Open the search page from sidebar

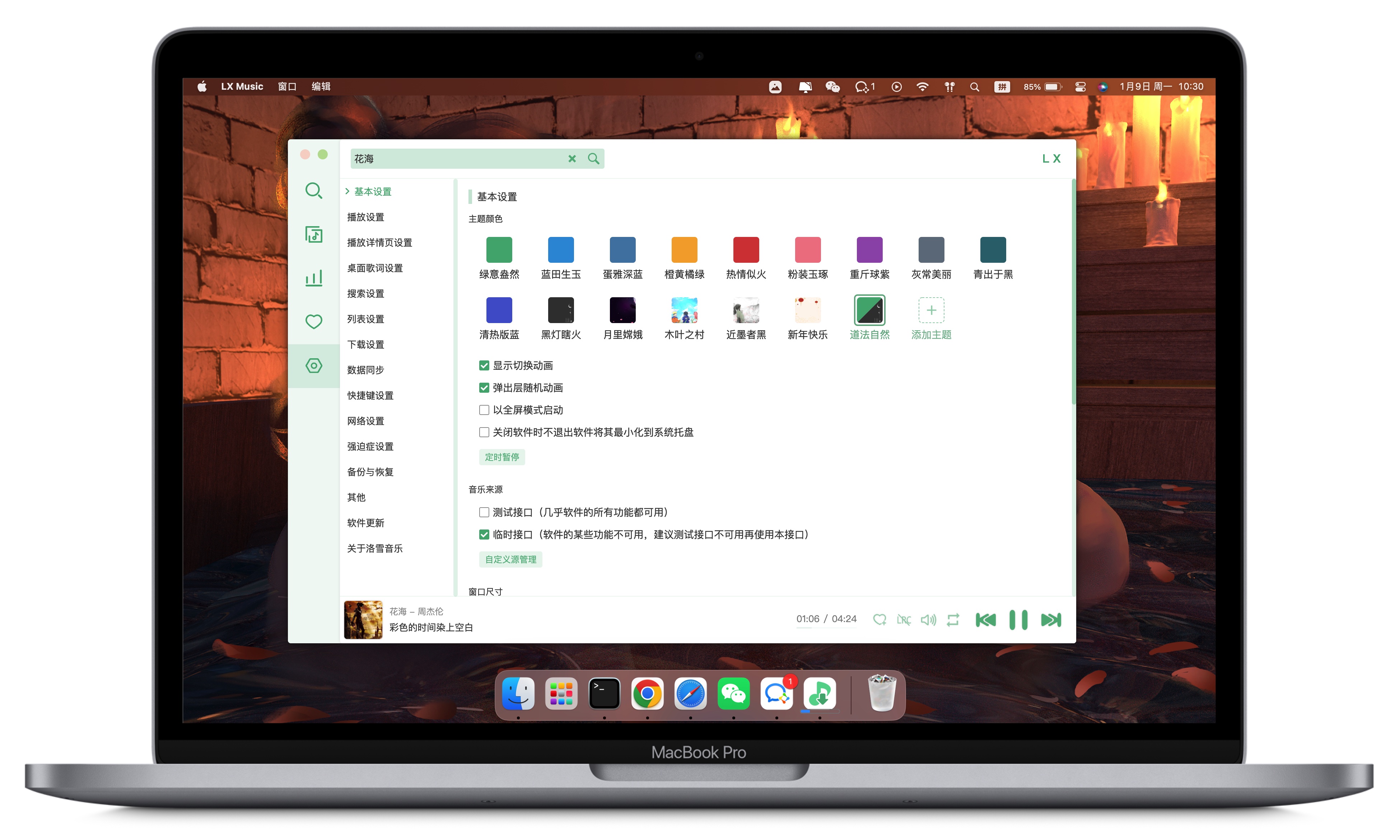pyautogui.click(x=313, y=191)
